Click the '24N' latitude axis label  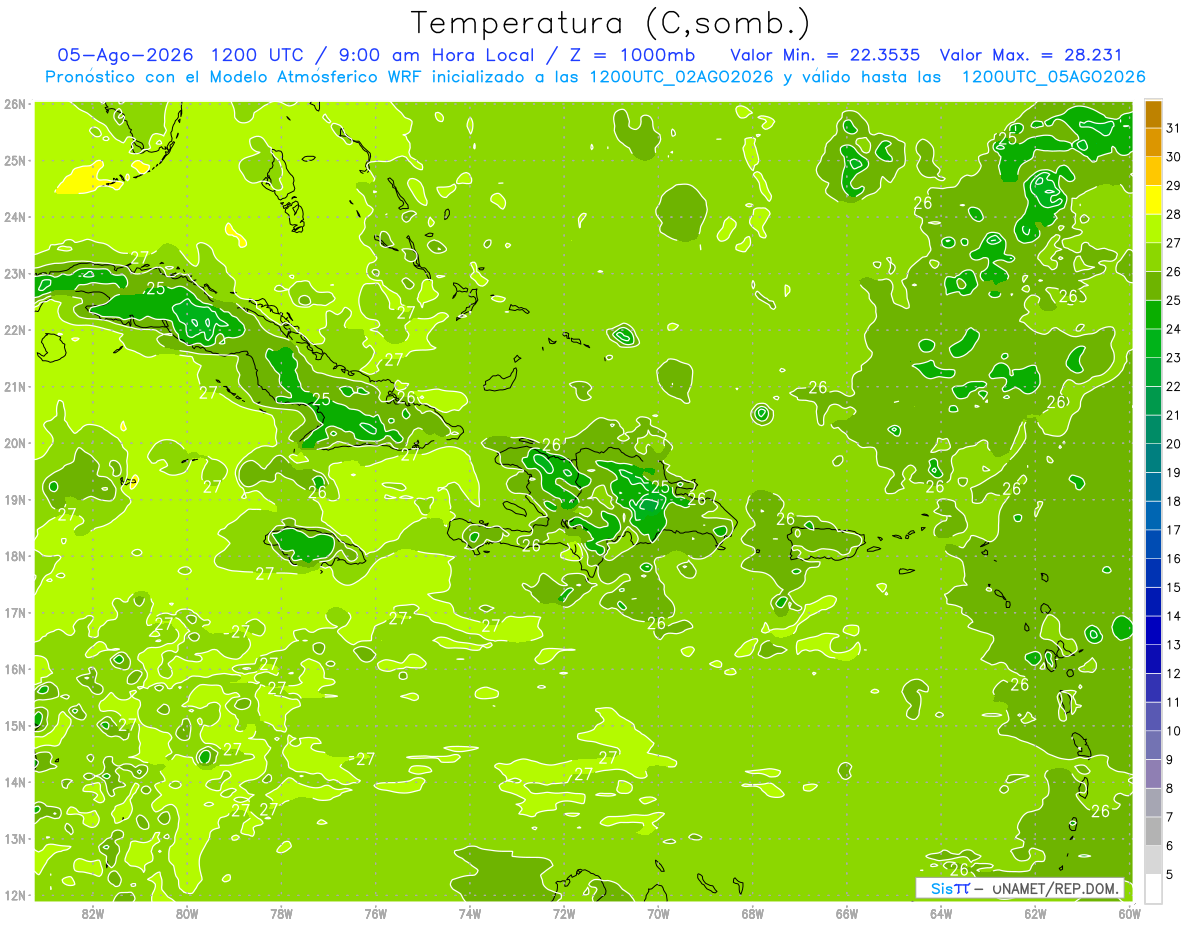tap(15, 217)
